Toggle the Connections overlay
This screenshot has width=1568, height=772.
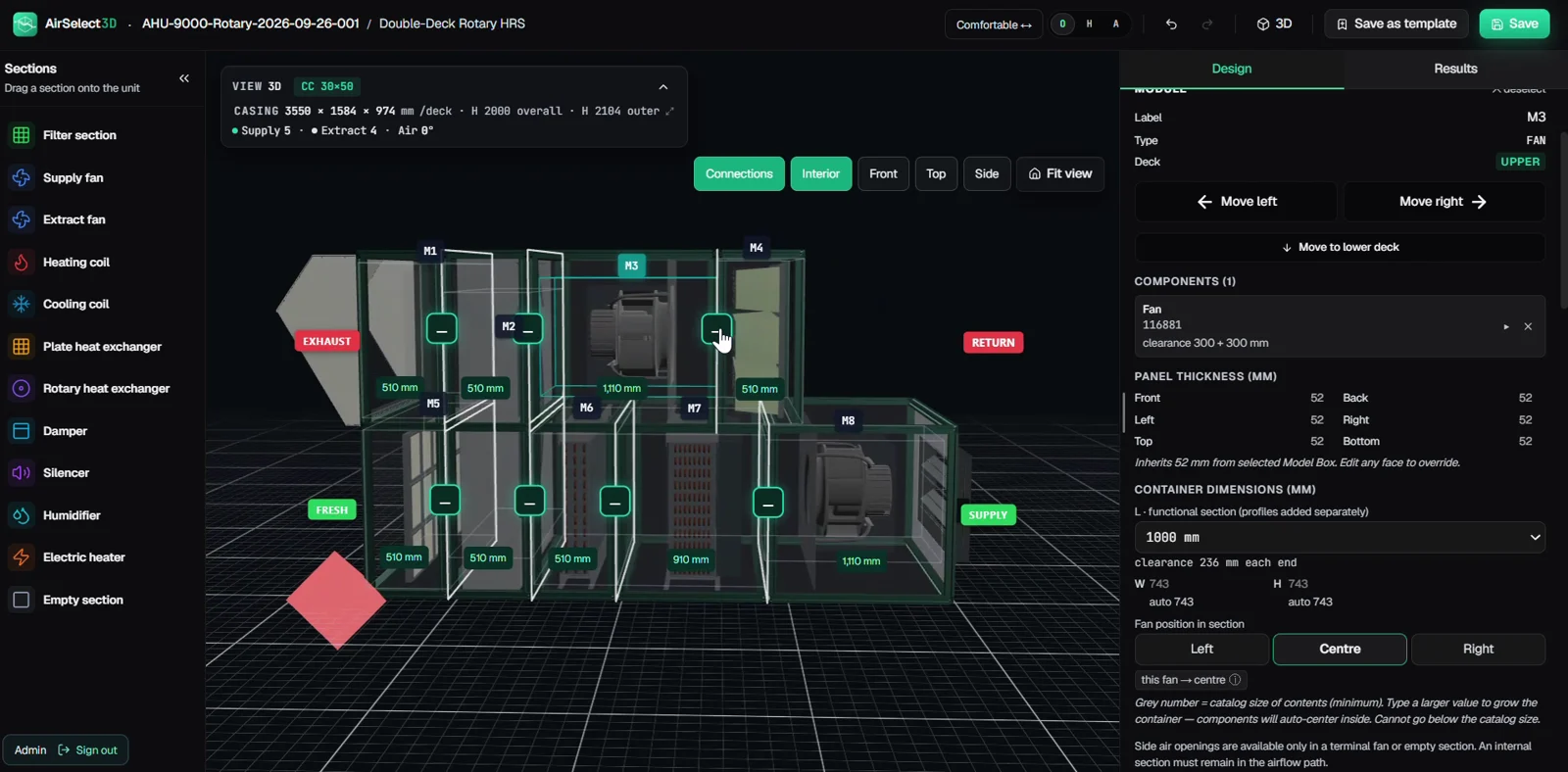coord(739,173)
